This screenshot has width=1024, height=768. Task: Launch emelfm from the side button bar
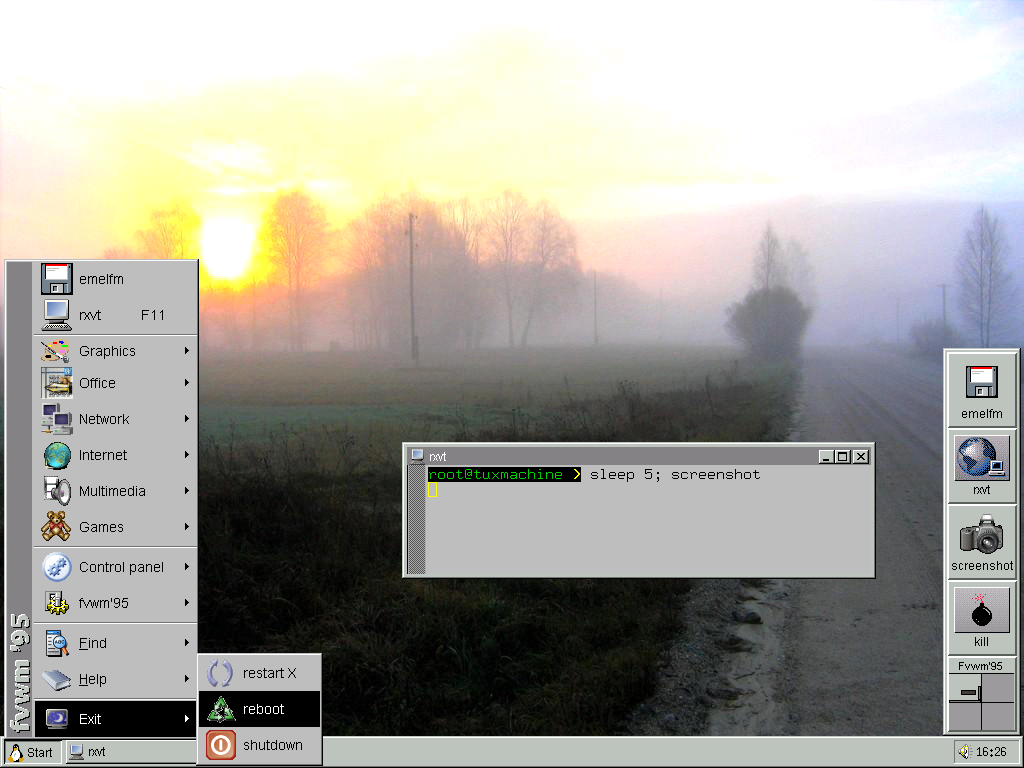[981, 390]
